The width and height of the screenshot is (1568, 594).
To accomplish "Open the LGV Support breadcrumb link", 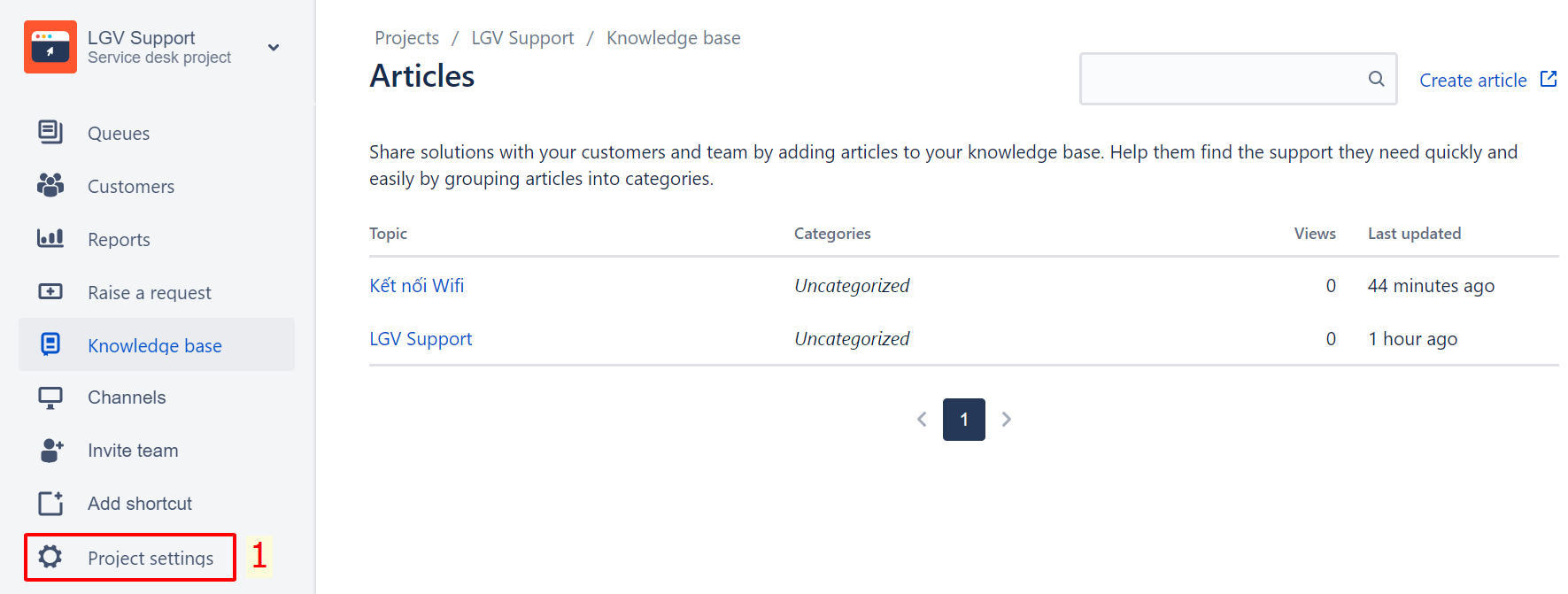I will click(x=522, y=38).
